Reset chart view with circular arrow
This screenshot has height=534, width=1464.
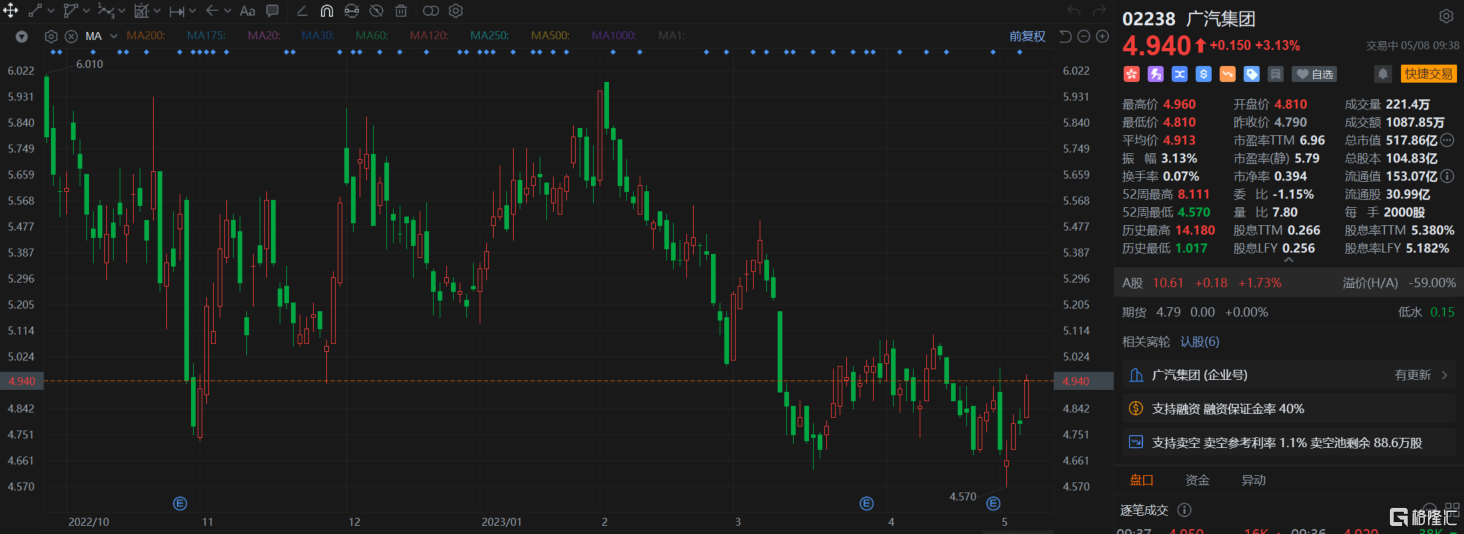1066,36
